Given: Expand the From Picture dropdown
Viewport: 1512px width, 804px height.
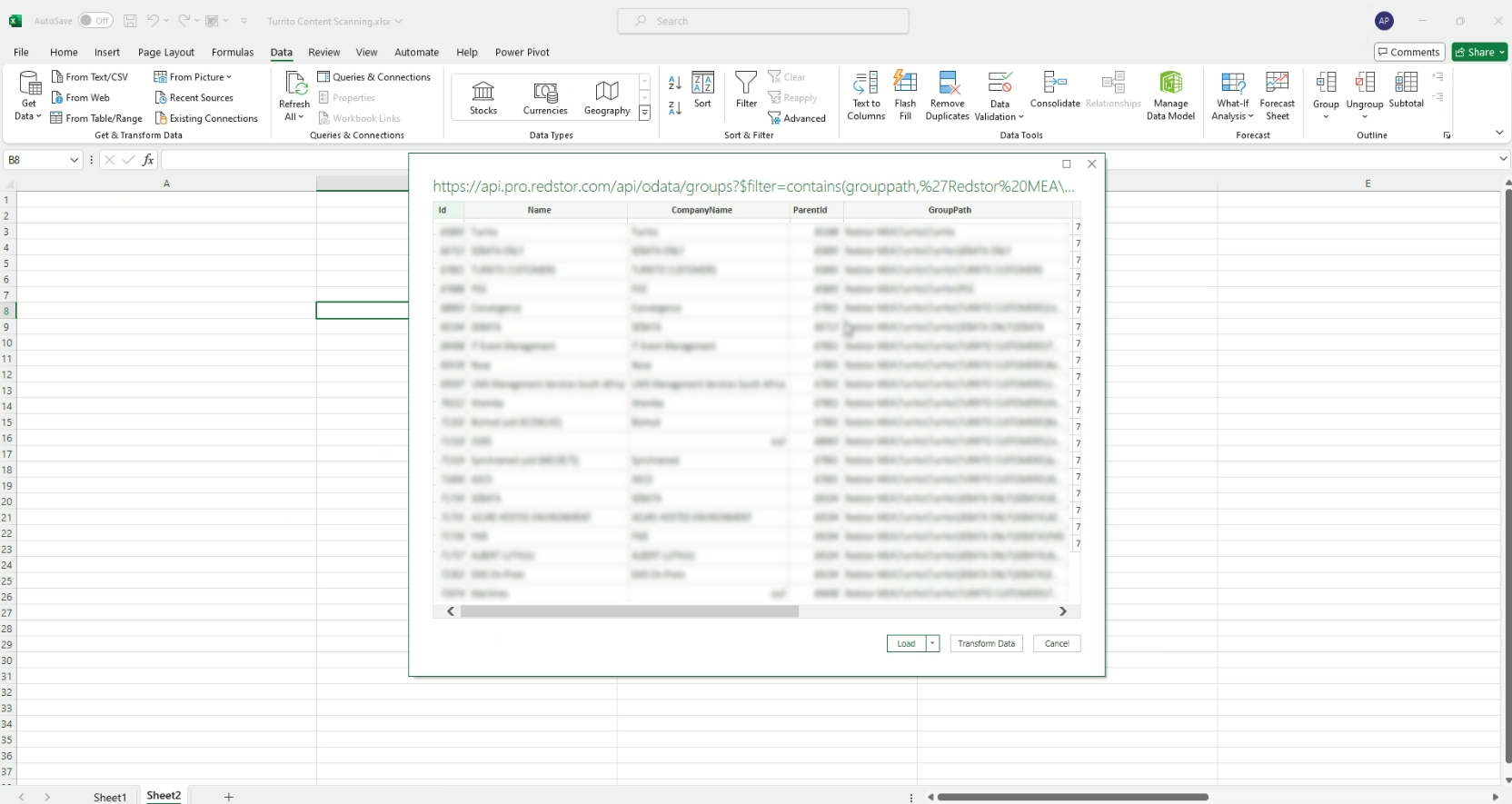Looking at the screenshot, I should (229, 77).
